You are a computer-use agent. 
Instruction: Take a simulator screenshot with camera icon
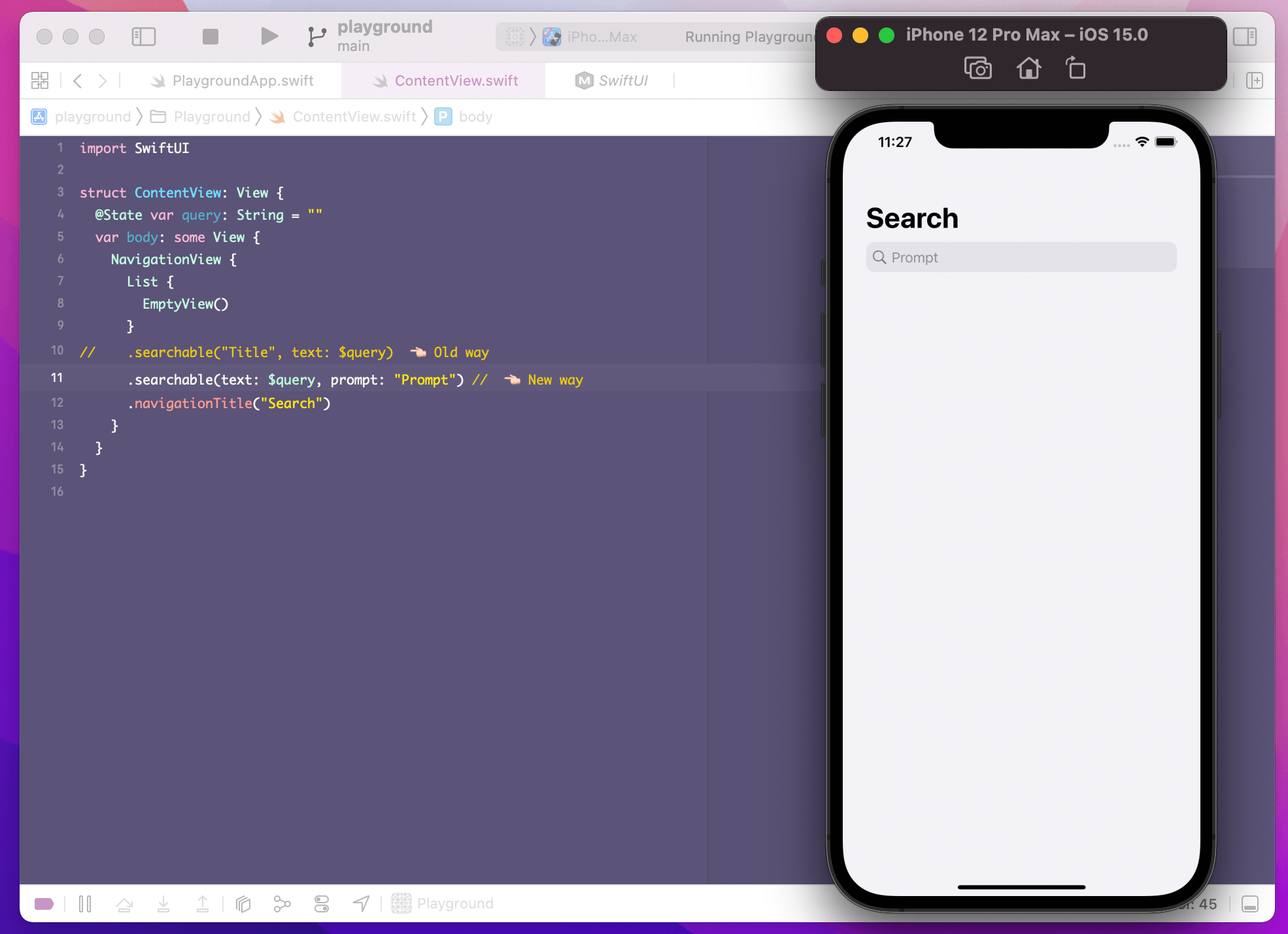point(977,68)
